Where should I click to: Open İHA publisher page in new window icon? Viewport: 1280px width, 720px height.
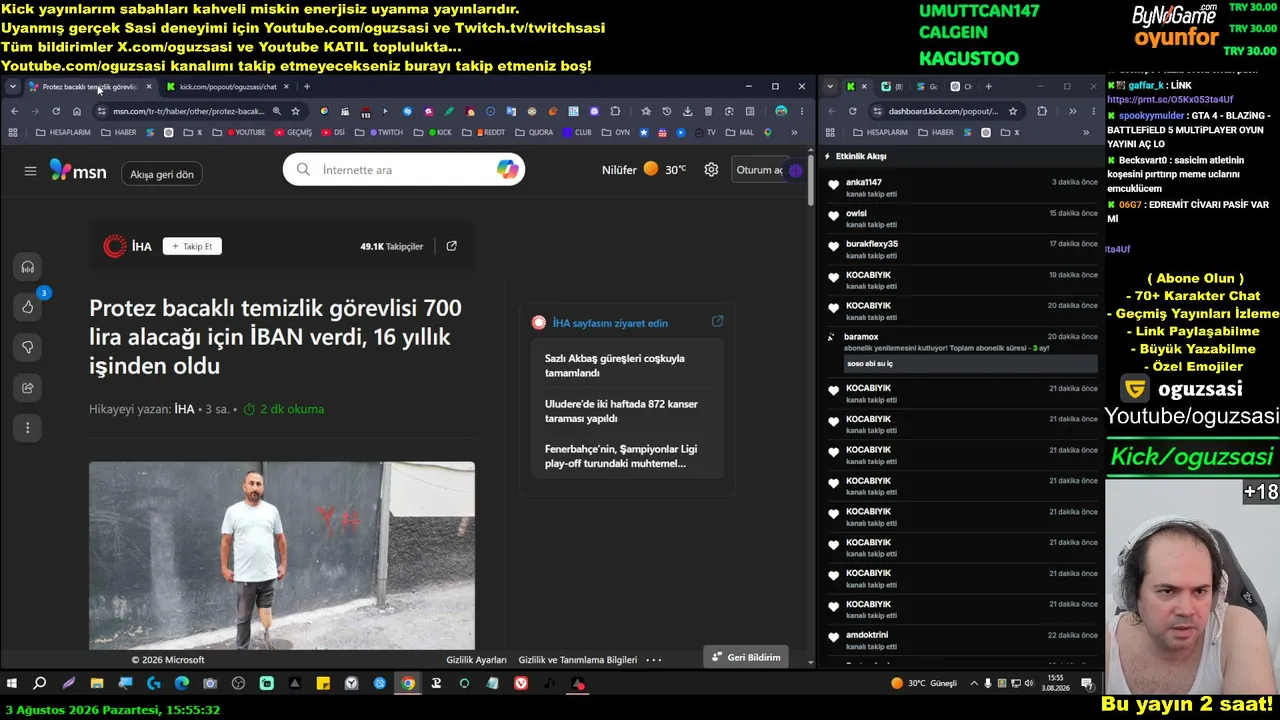(x=451, y=246)
